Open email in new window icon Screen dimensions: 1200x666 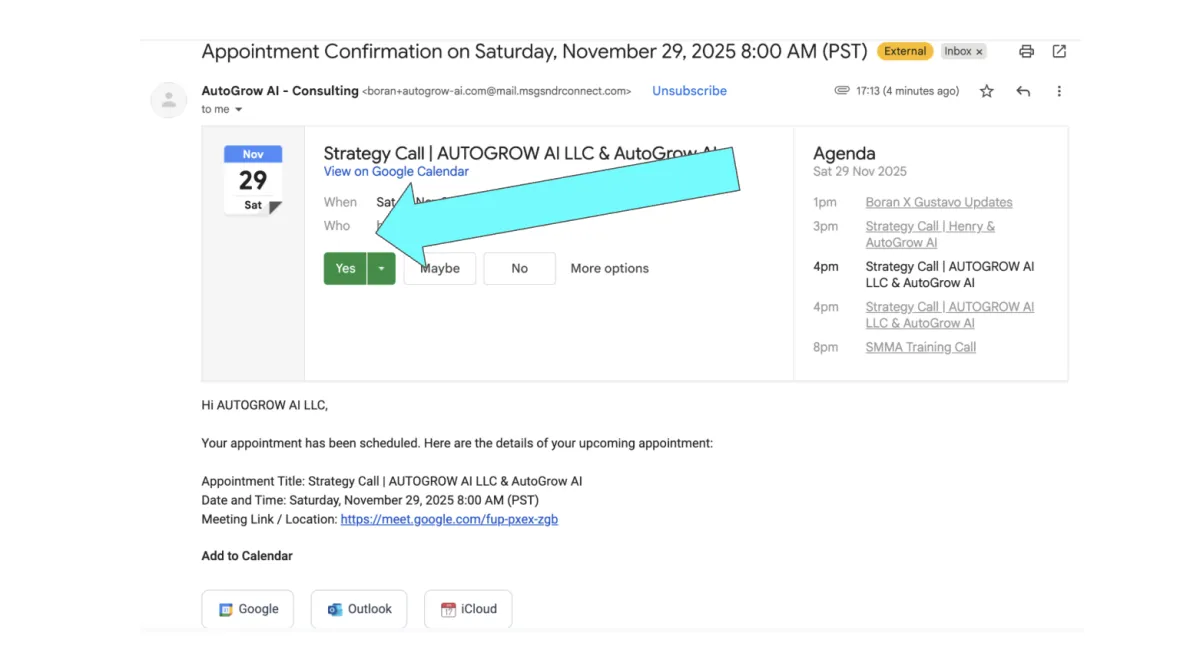pyautogui.click(x=1059, y=52)
